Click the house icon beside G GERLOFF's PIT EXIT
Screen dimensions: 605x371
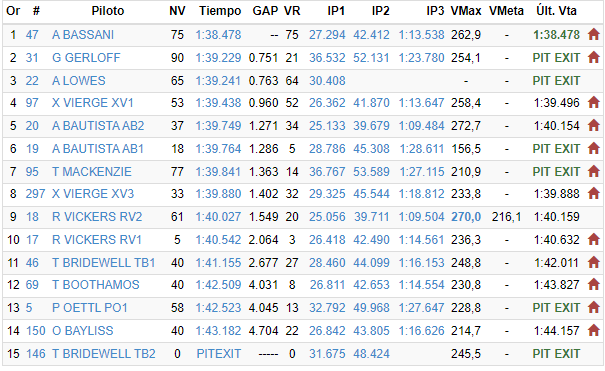pyautogui.click(x=593, y=58)
